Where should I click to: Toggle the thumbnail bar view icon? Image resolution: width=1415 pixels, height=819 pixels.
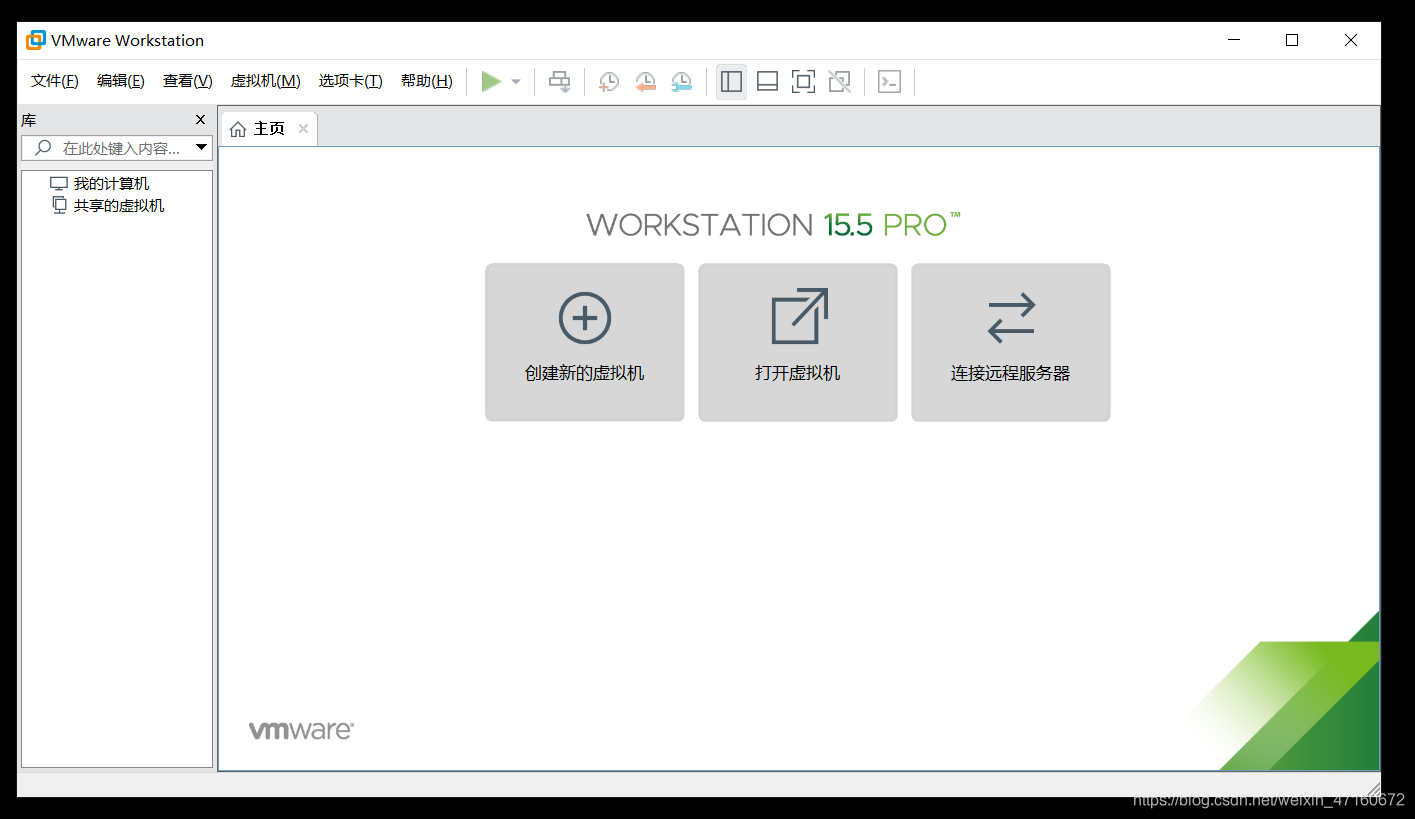[x=768, y=82]
